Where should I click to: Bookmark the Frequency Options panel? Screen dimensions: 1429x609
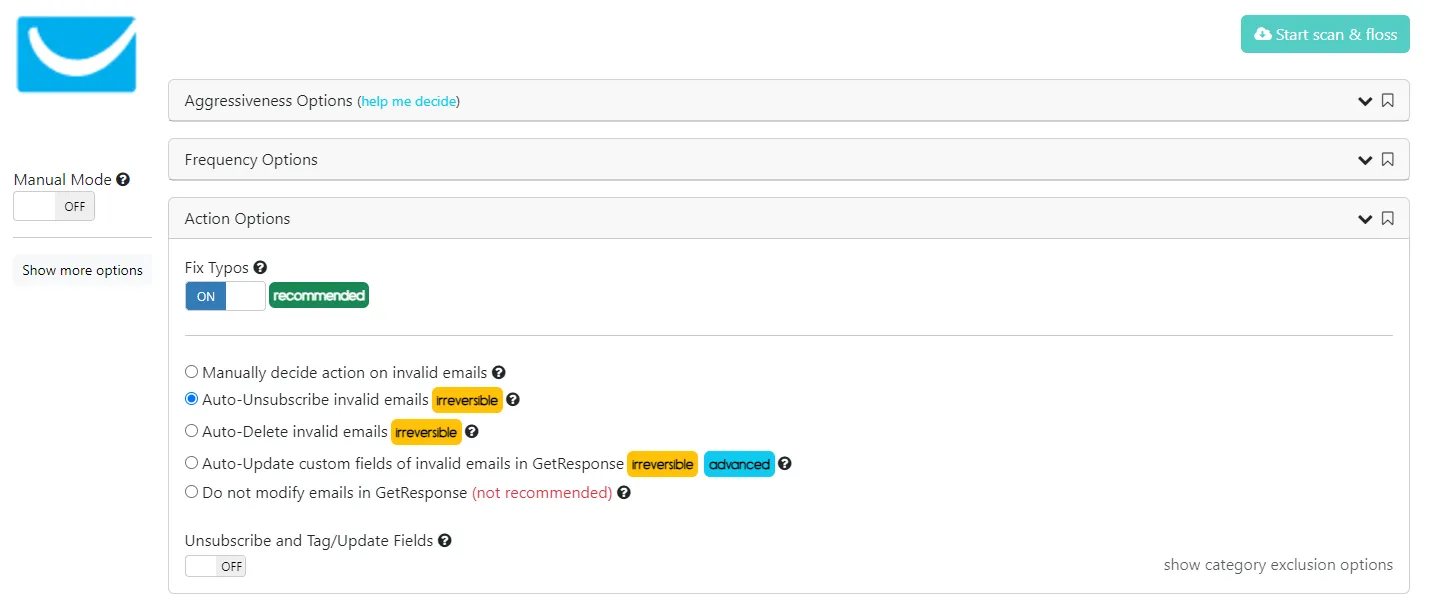(1387, 160)
